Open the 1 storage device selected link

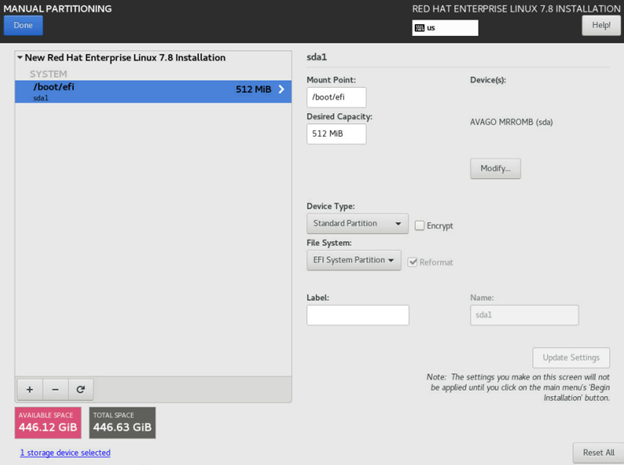click(65, 453)
